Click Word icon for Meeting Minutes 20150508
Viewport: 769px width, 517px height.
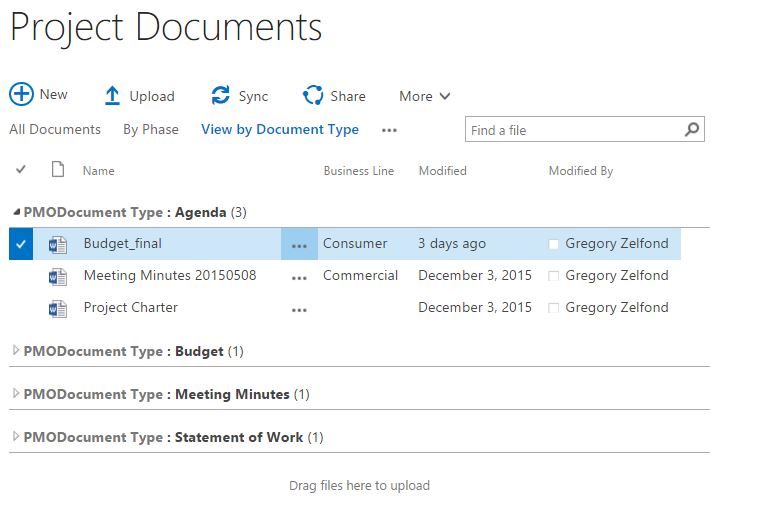tap(58, 277)
